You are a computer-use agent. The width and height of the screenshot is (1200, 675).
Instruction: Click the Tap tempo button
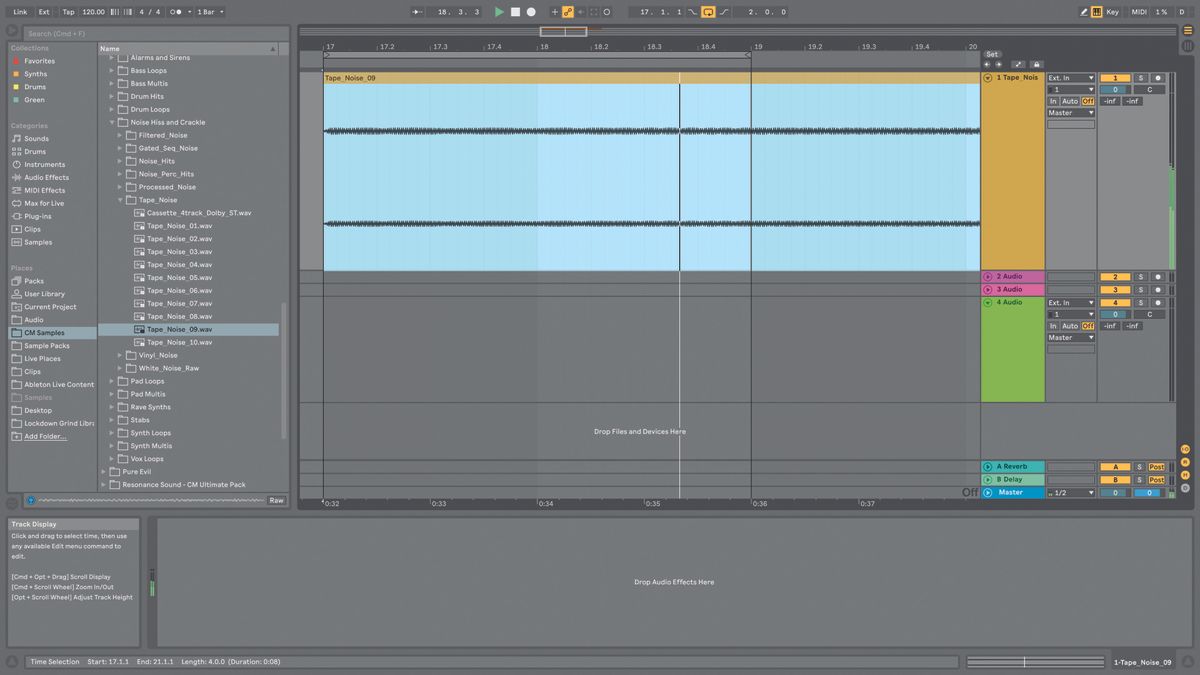pos(67,11)
